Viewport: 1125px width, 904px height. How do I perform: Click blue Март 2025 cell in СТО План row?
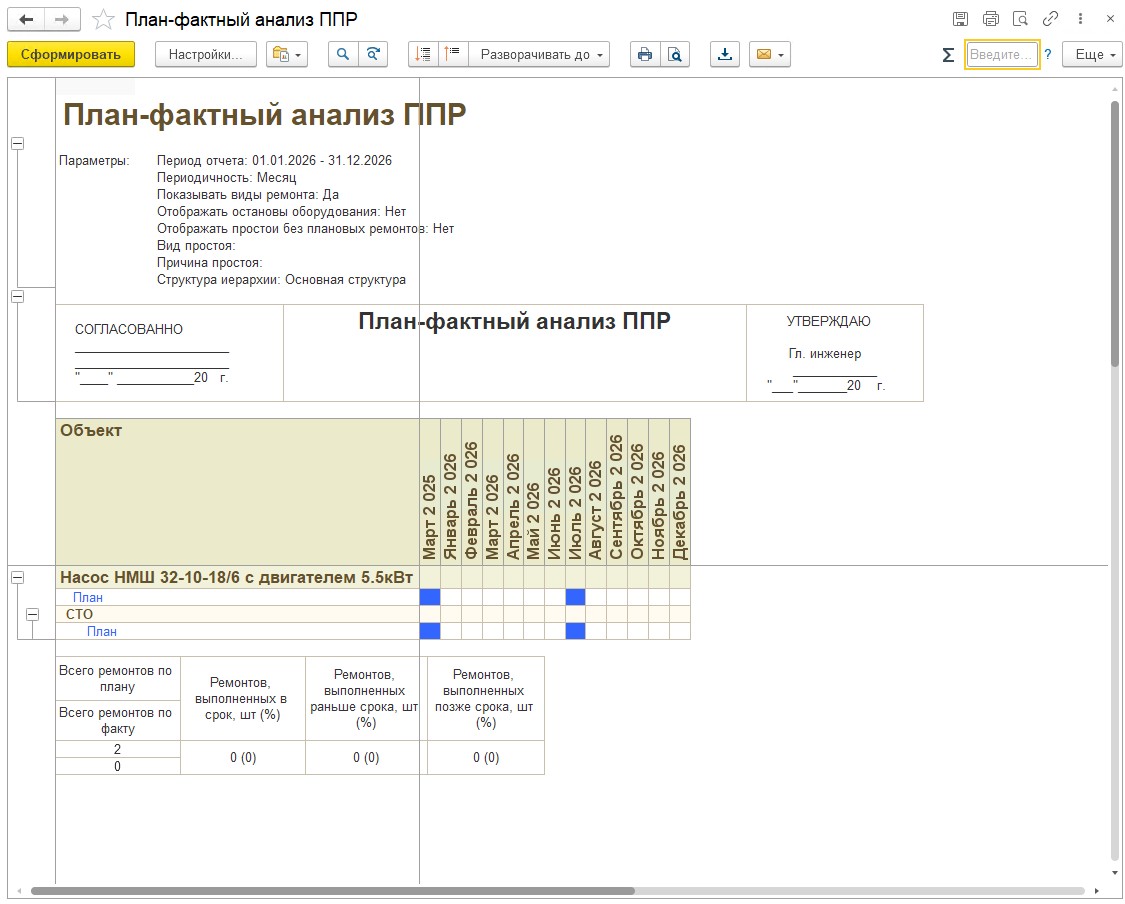430,631
